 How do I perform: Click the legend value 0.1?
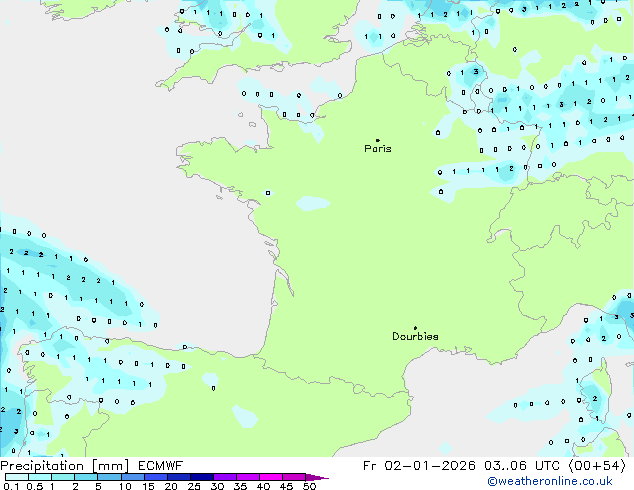12,486
